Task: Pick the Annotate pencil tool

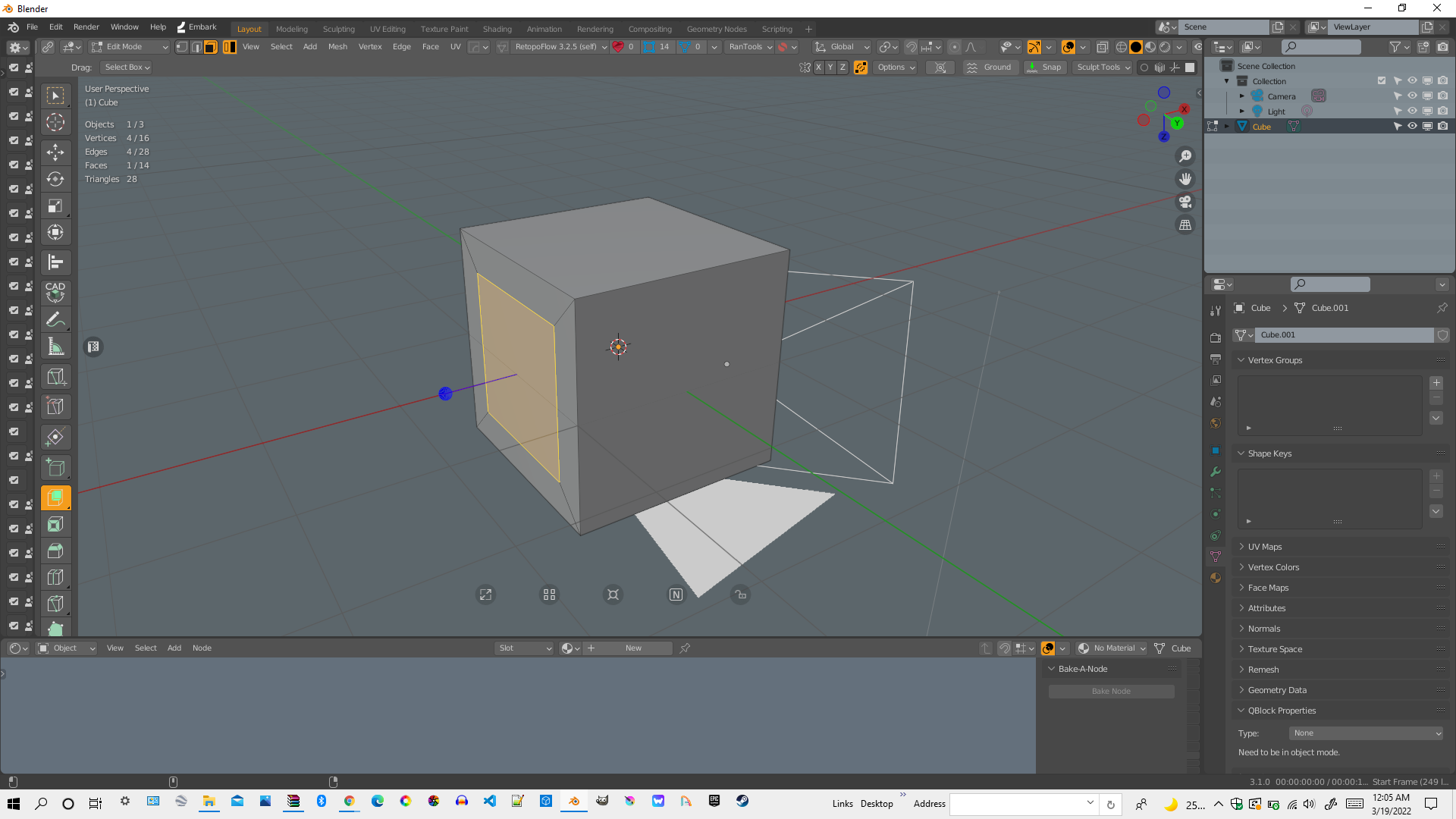Action: coord(55,319)
